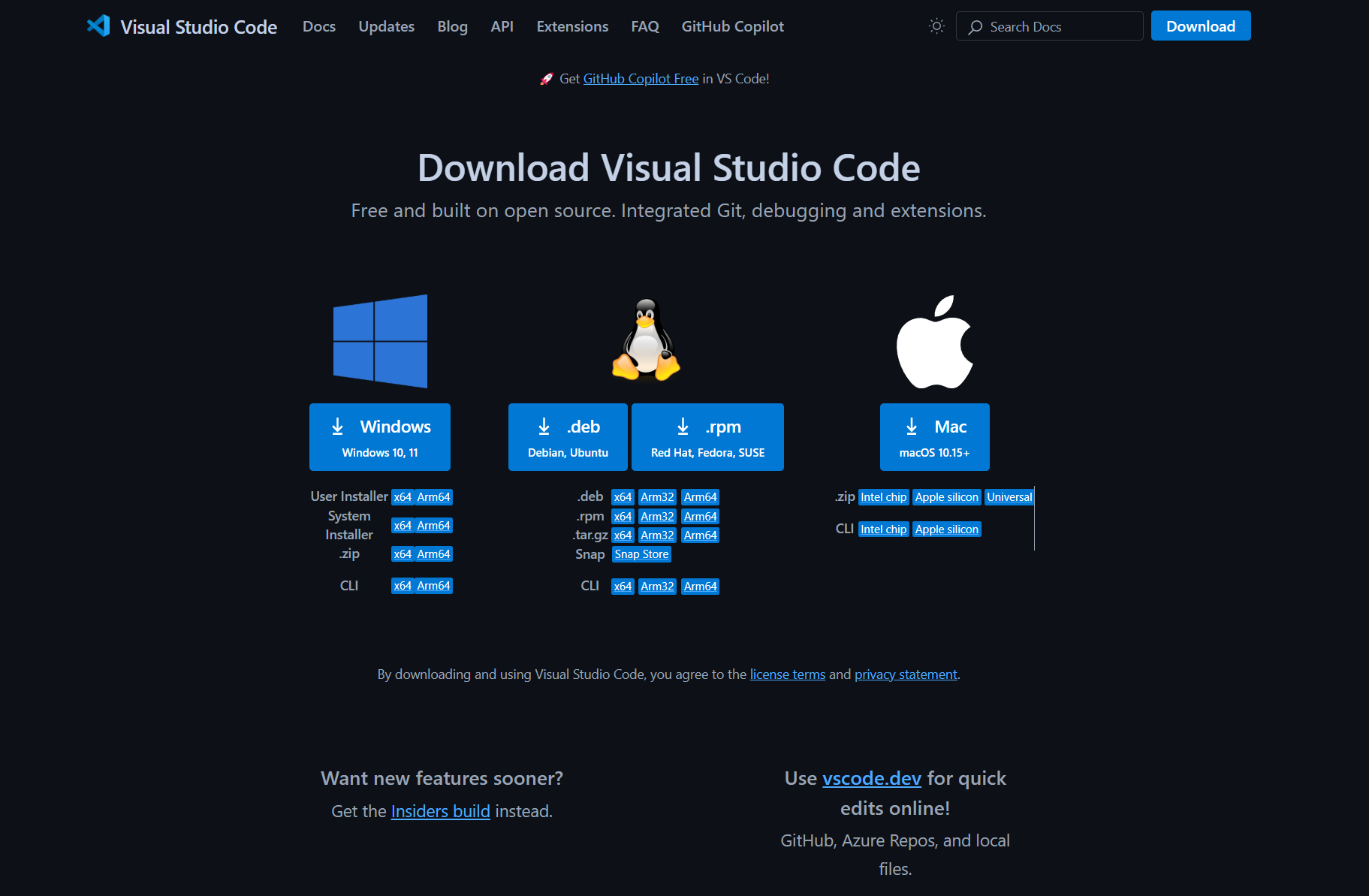
Task: Select Linux .tar.gz x64 download
Action: (623, 535)
